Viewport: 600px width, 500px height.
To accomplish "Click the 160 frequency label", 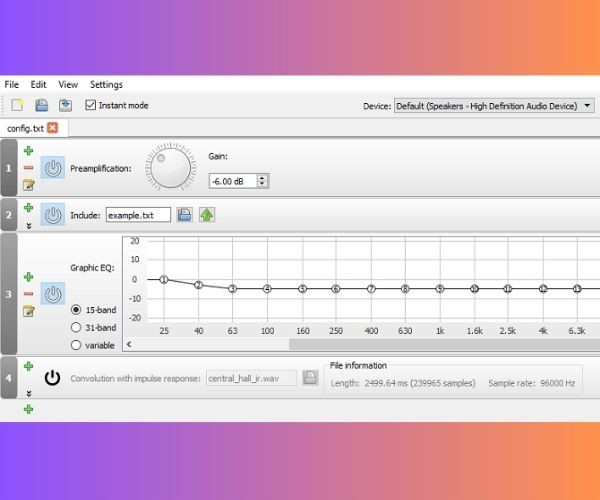I will pos(303,331).
